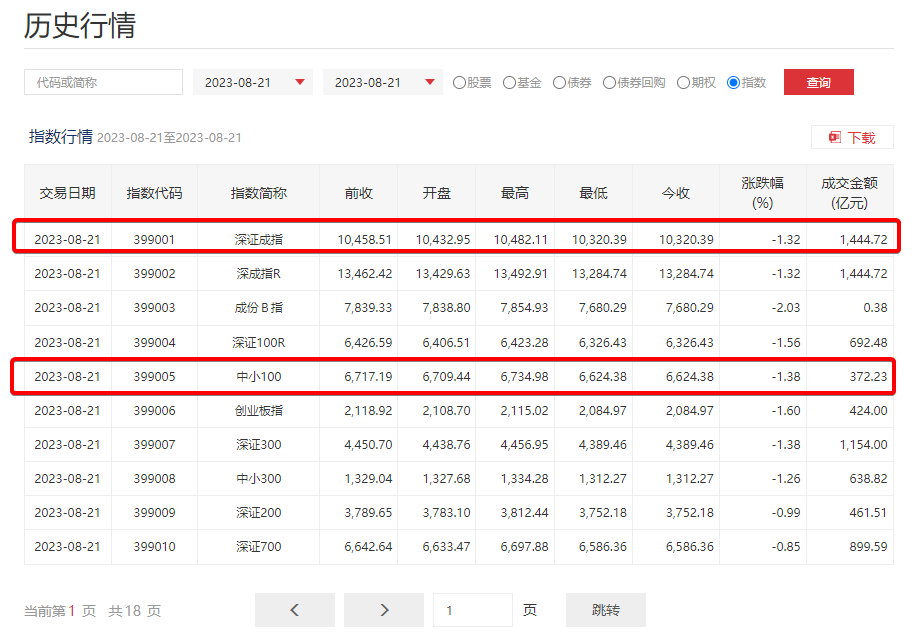
Task: Focus the 代码或简称 search field
Action: (x=103, y=82)
